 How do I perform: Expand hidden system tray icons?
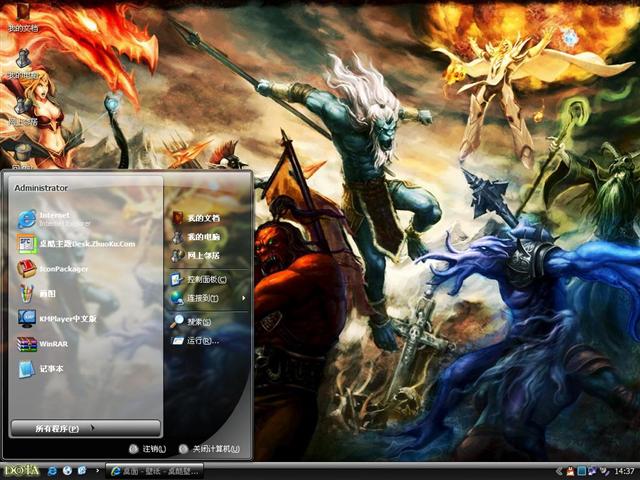click(560, 471)
